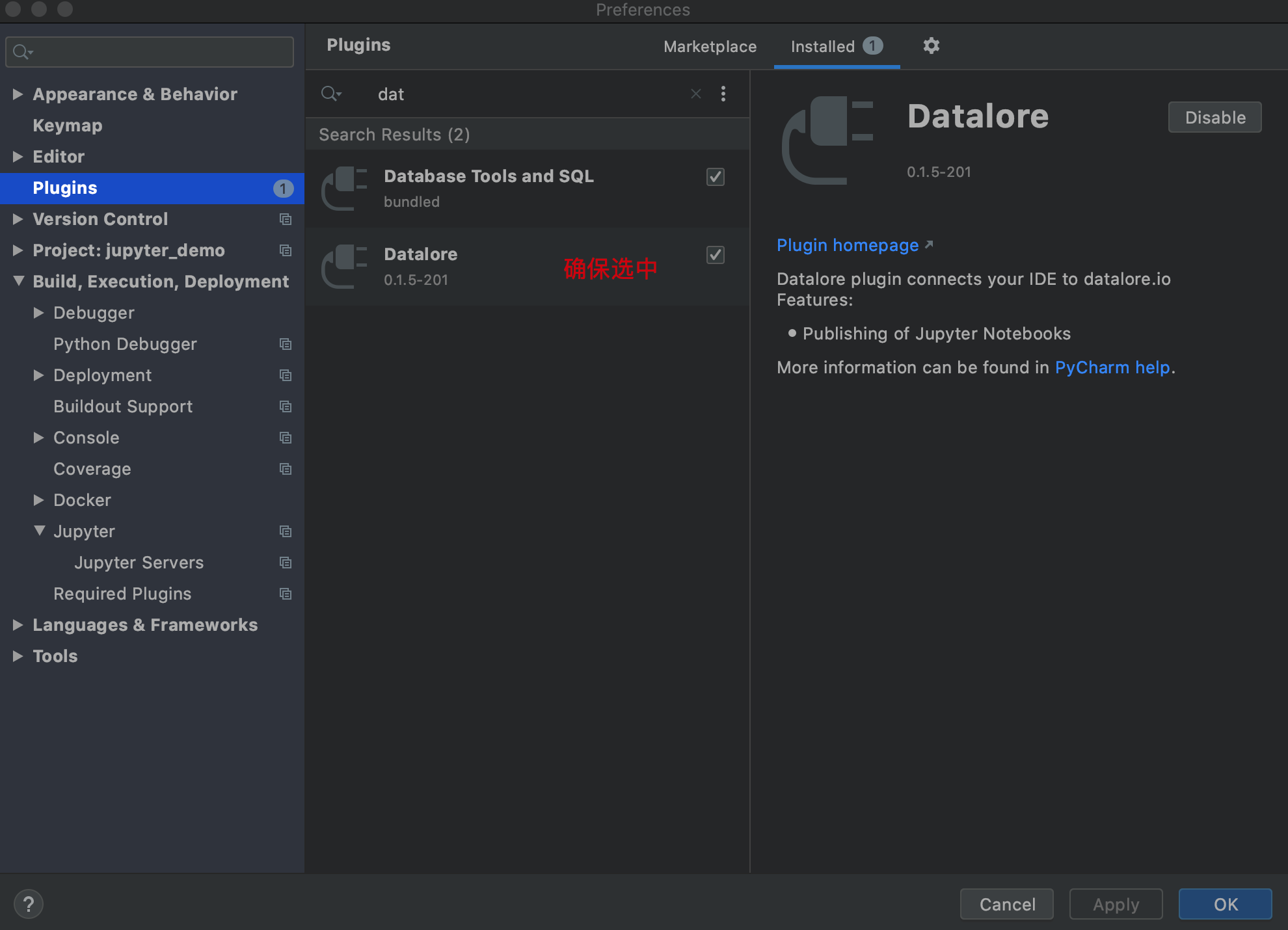Focus the settings search field
This screenshot has height=930, width=1288.
(150, 52)
